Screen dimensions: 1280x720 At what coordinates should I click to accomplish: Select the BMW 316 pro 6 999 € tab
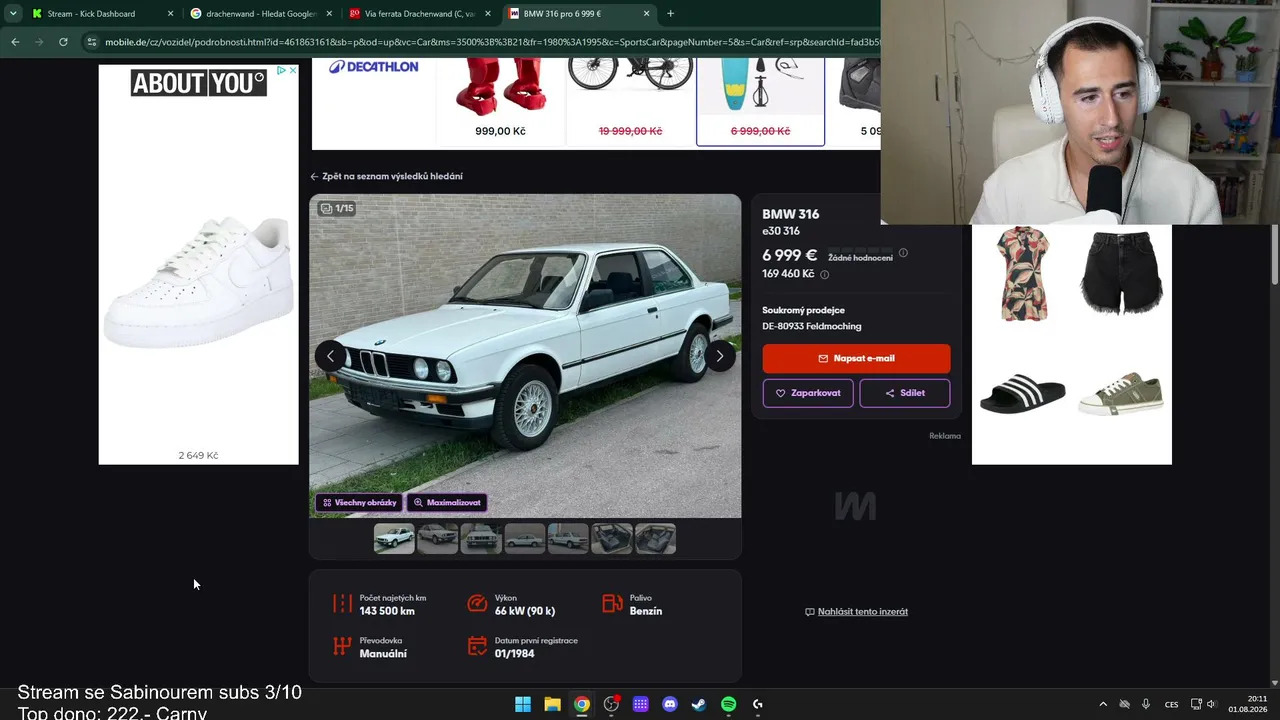[578, 14]
